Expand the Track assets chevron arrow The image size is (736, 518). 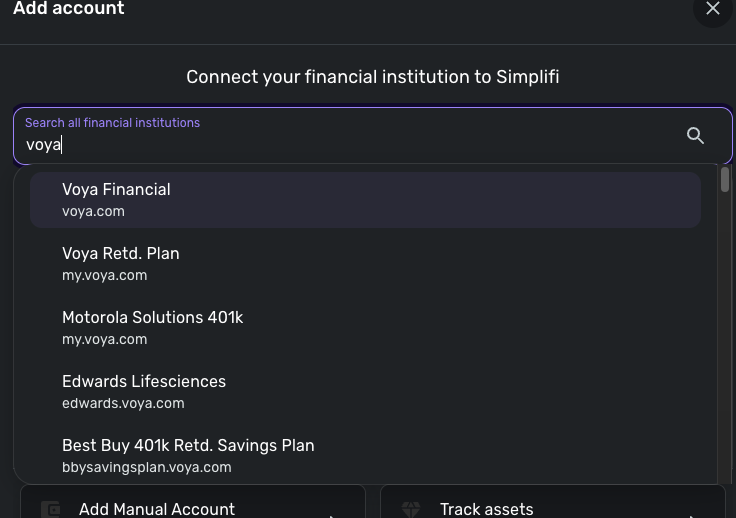coord(692,514)
